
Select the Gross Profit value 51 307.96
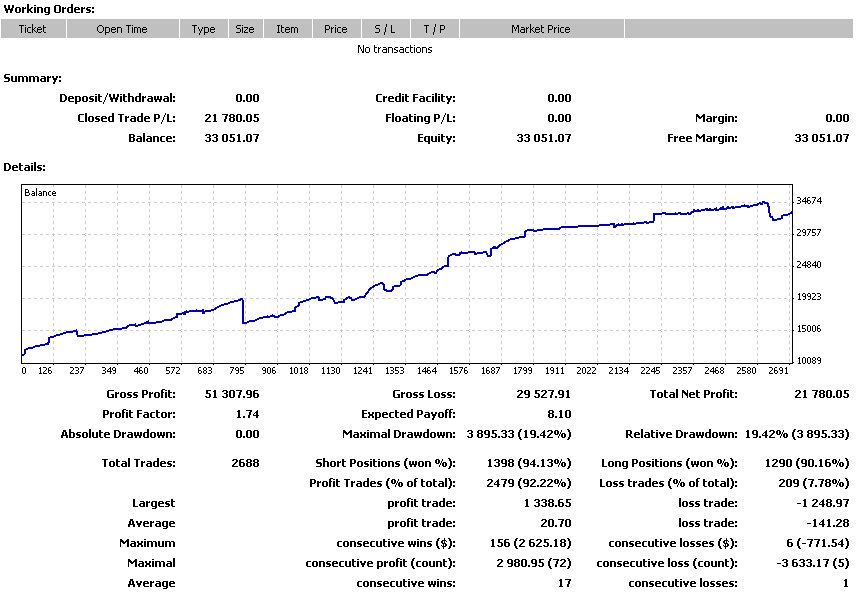232,394
